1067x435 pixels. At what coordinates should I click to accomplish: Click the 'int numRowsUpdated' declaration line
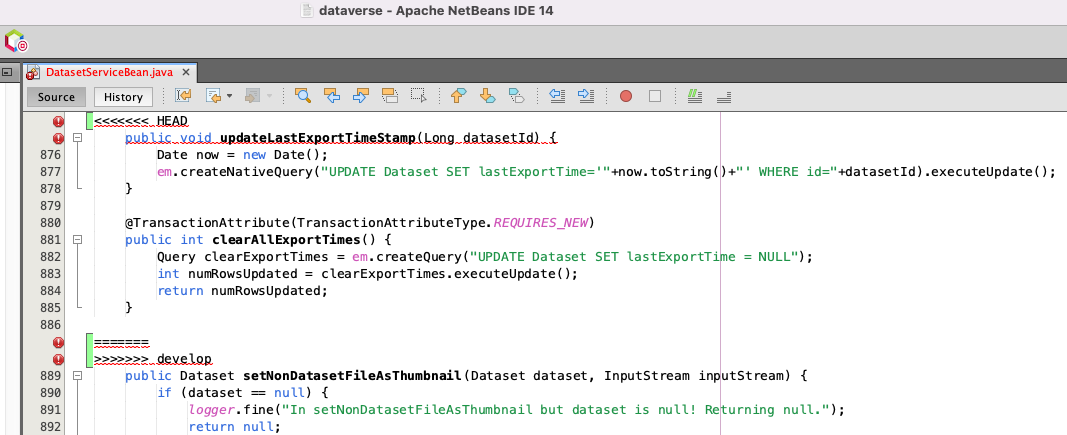click(367, 274)
